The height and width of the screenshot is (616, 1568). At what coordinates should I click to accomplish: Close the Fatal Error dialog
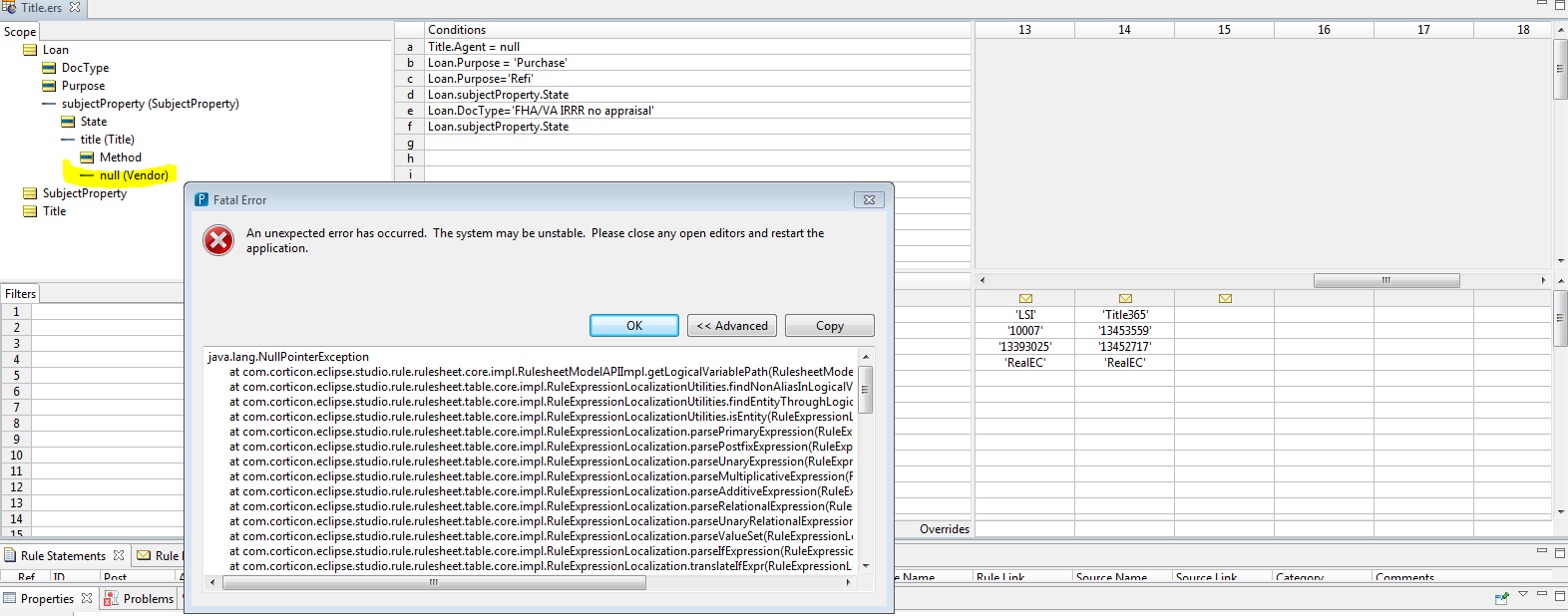coord(869,199)
